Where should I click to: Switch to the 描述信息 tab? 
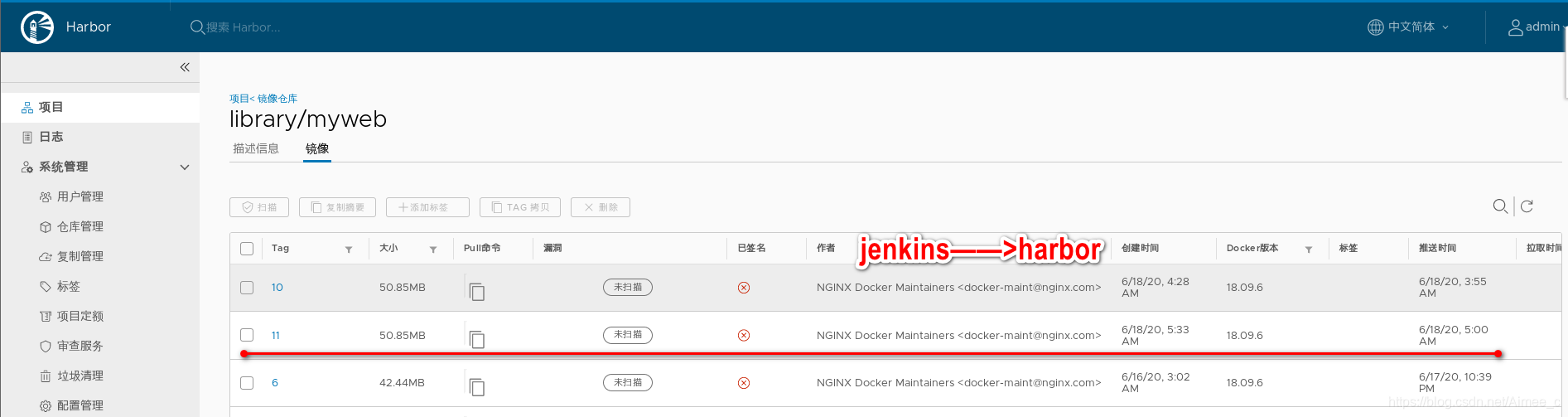256,148
